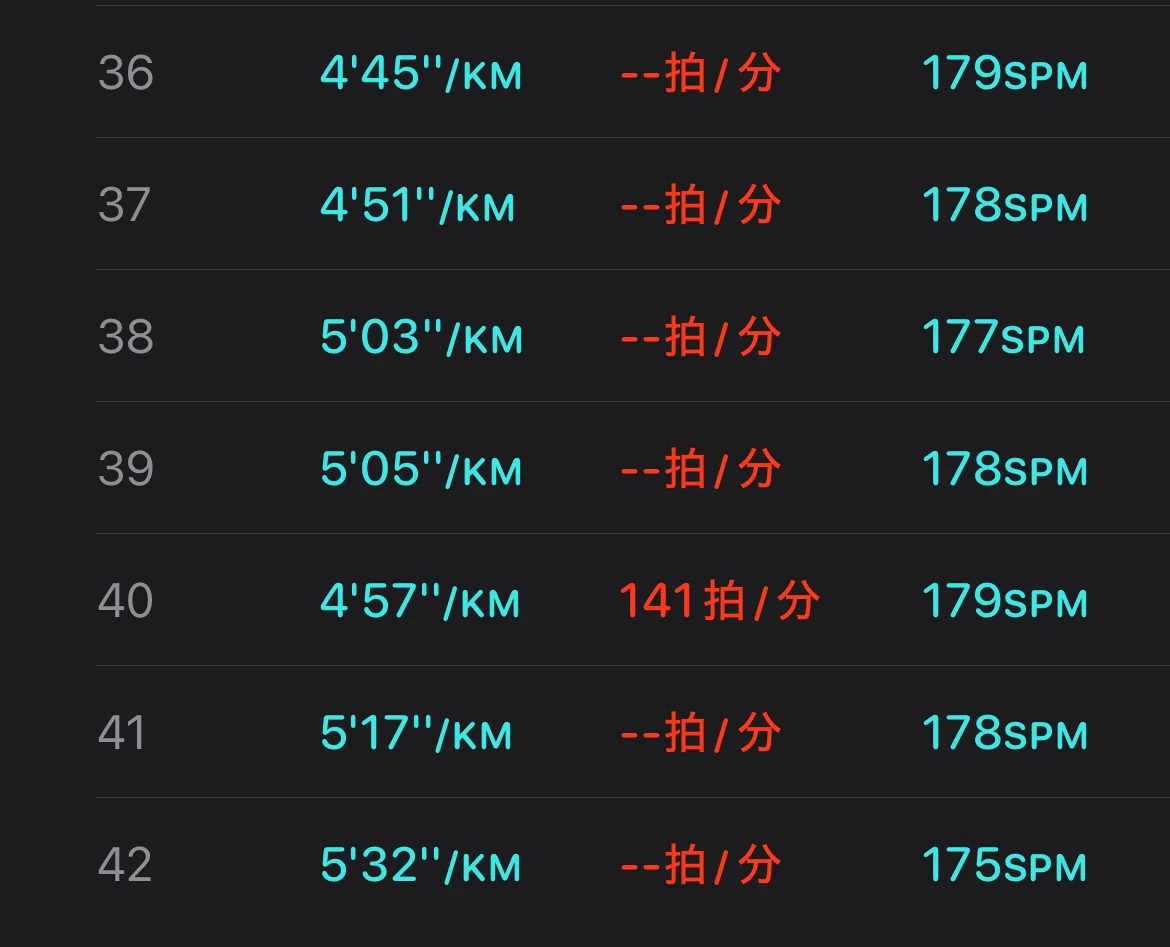Click the 5'05"/KM pace value
Viewport: 1170px width, 947px height.
(x=421, y=469)
